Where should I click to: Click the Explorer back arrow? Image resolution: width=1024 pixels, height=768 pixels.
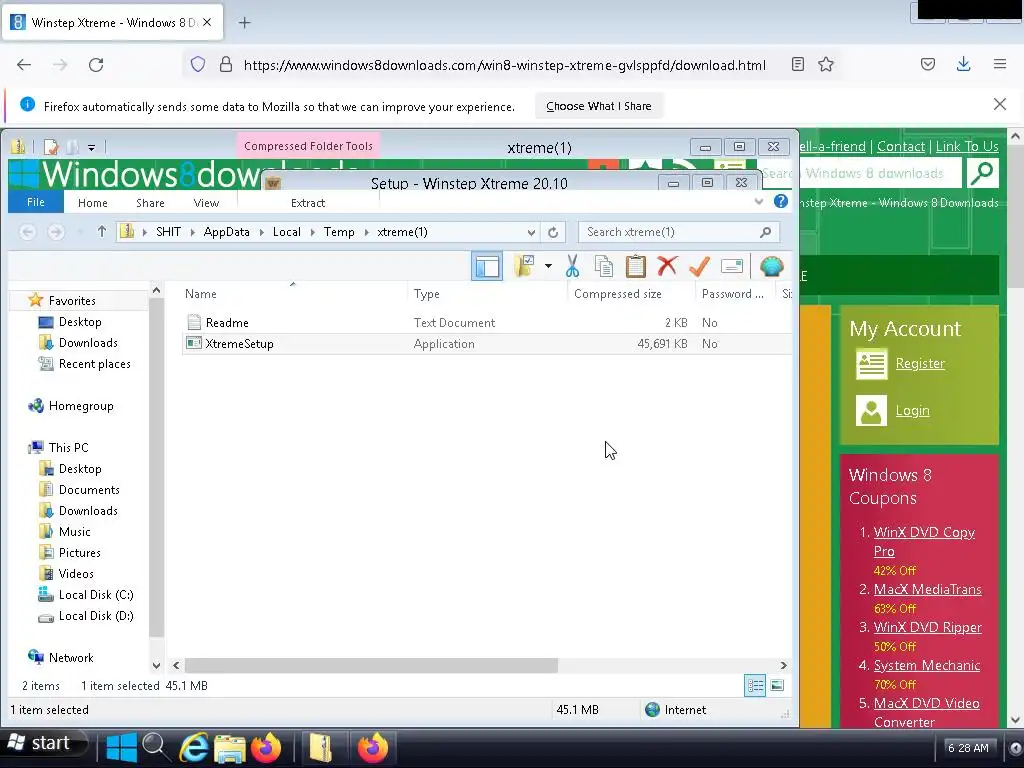[x=27, y=232]
